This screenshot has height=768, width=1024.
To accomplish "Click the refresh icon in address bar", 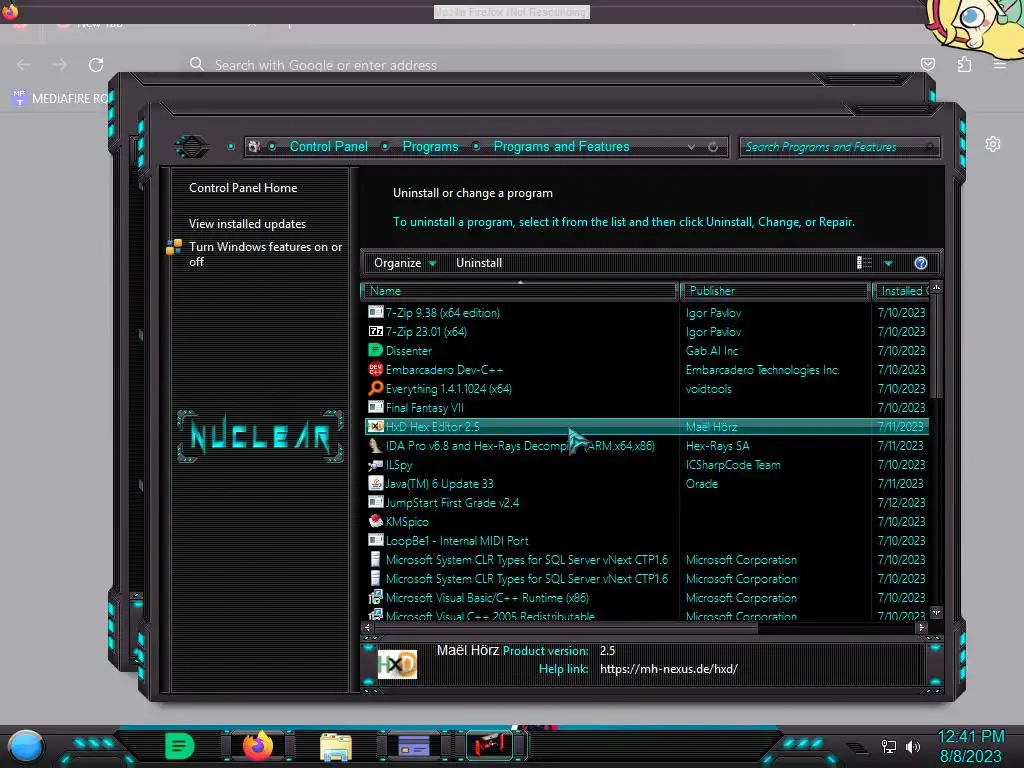I will point(713,147).
